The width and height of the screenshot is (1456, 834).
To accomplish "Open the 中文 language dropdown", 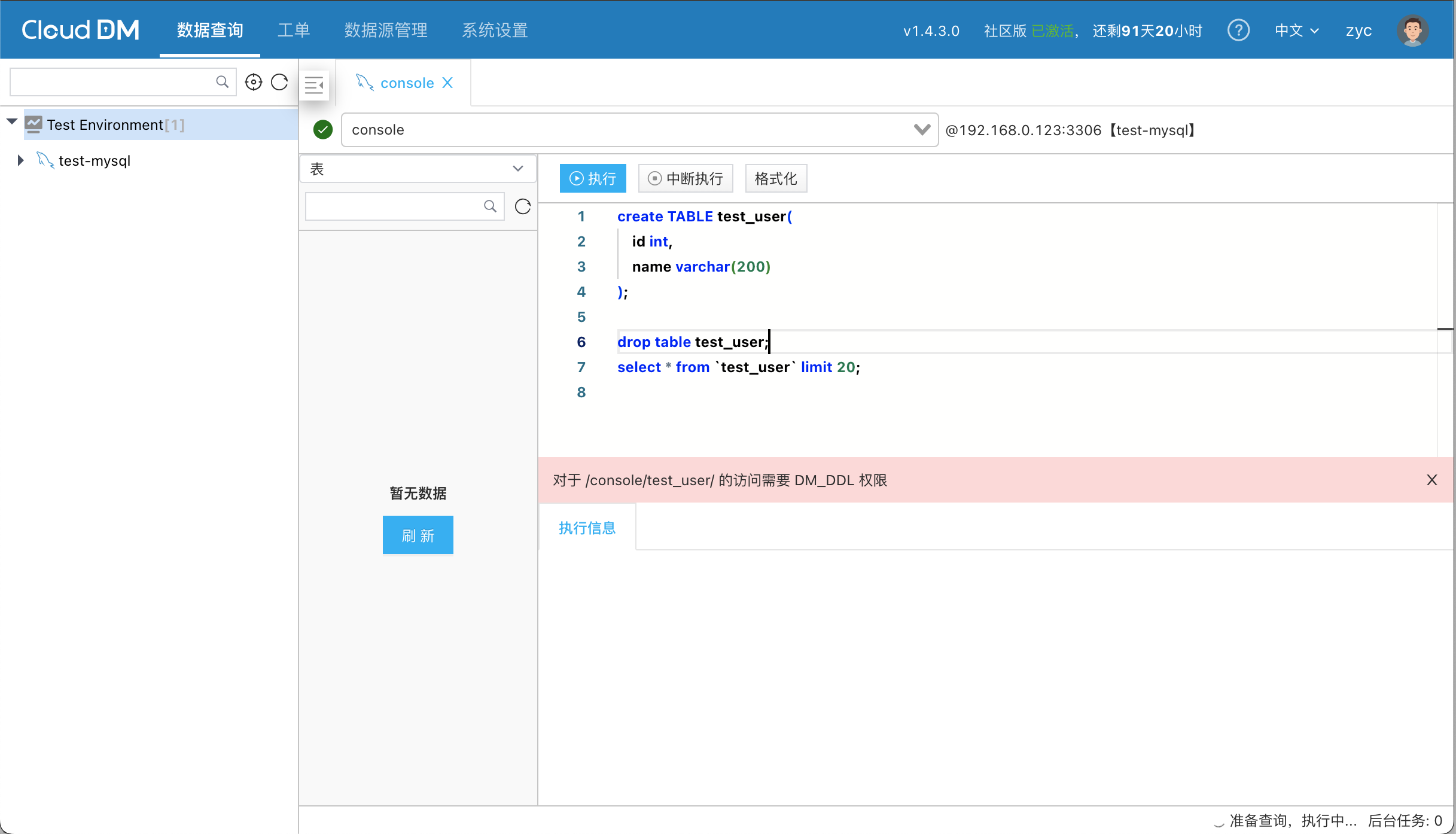I will point(1296,31).
